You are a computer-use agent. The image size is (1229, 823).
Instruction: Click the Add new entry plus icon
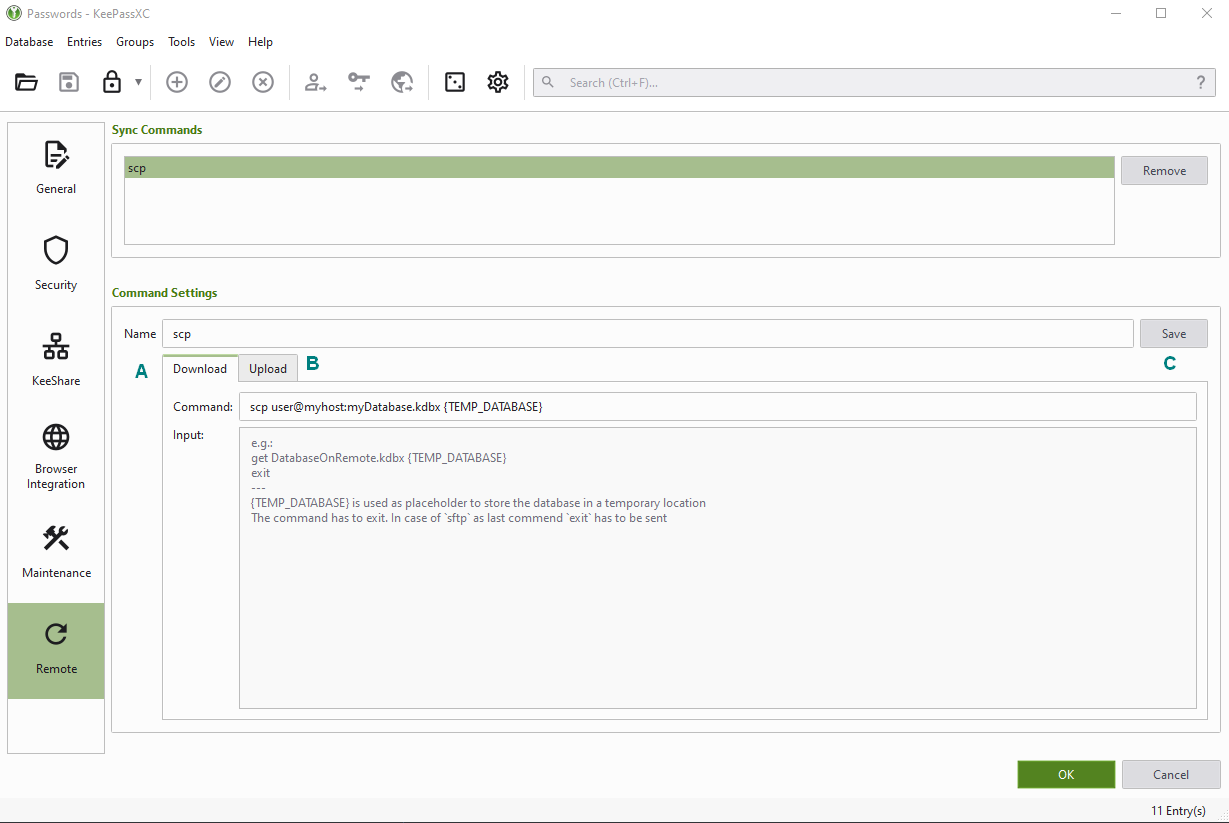click(x=177, y=83)
